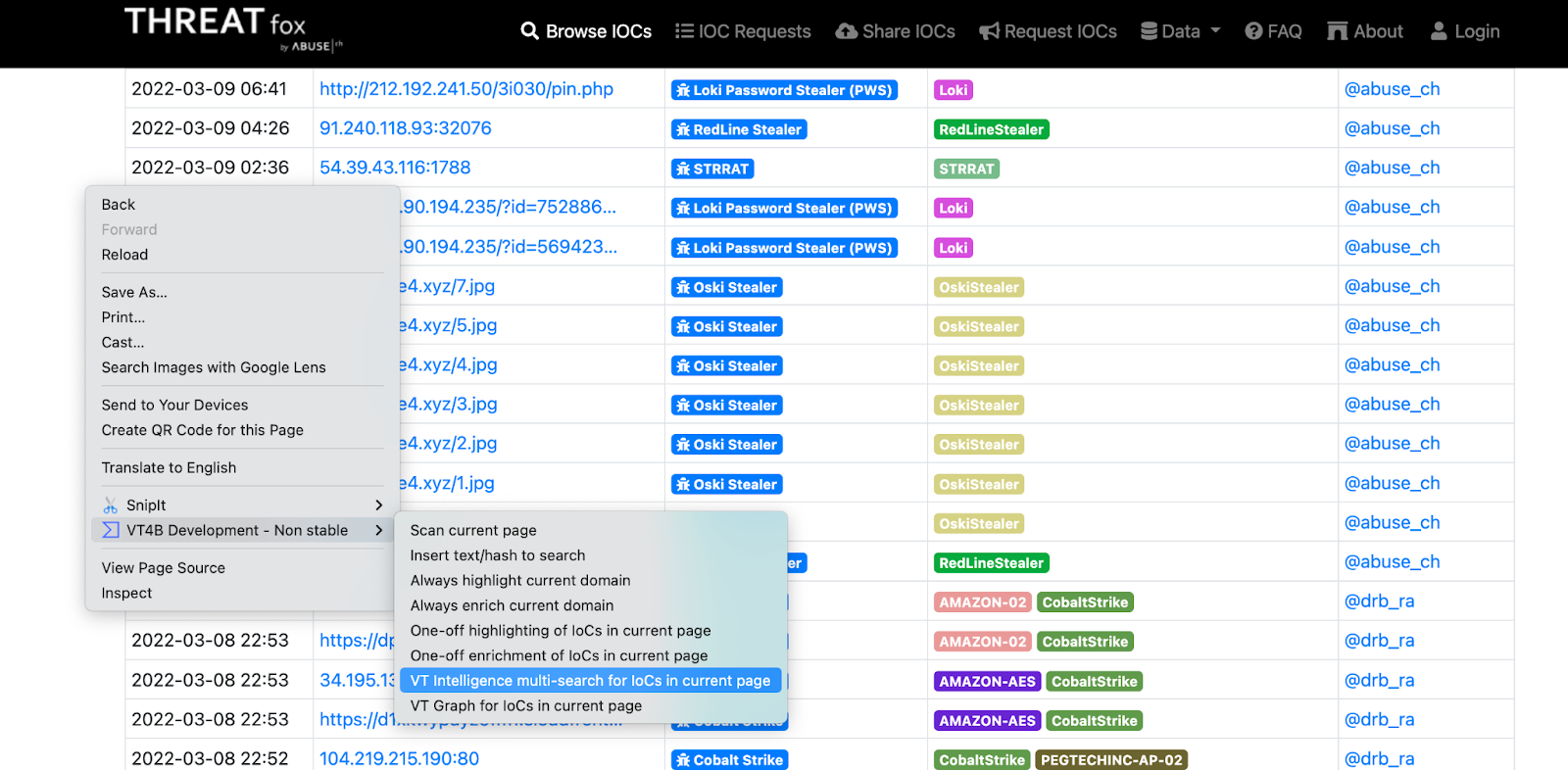Click the SnipIt scissors icon in context menu

coord(111,505)
